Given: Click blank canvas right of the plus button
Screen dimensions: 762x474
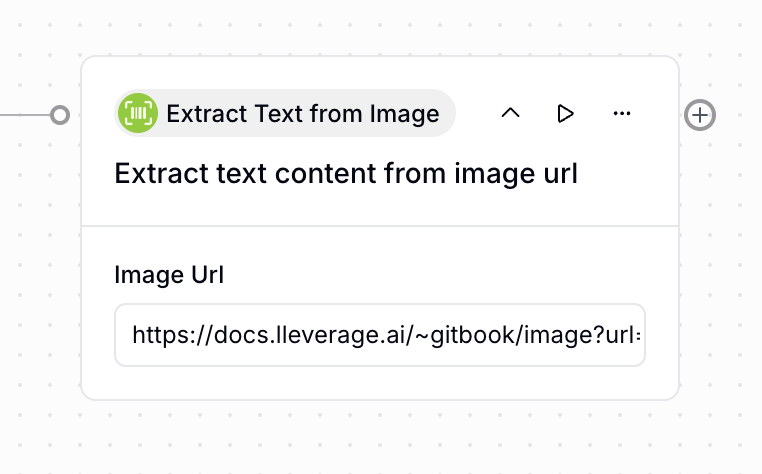Looking at the screenshot, I should pos(738,115).
